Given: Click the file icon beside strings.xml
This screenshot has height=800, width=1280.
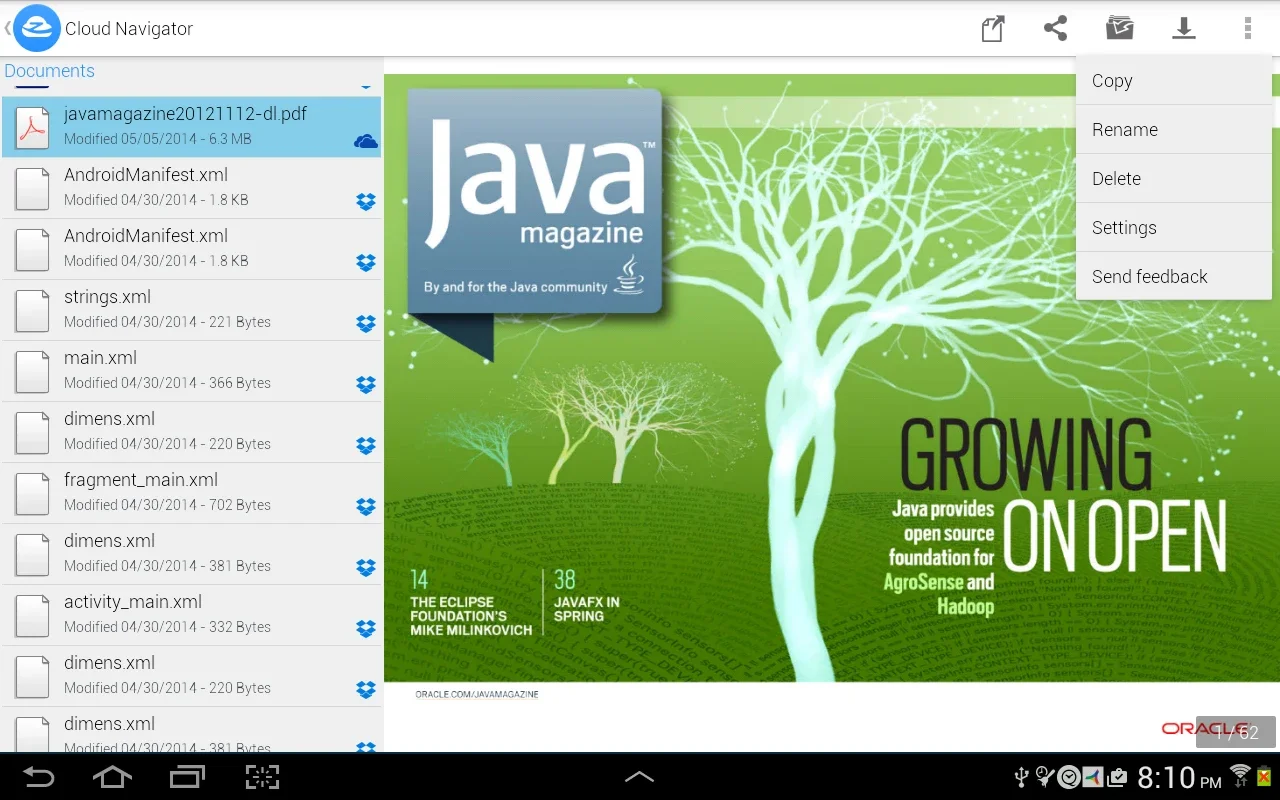Looking at the screenshot, I should 33,310.
